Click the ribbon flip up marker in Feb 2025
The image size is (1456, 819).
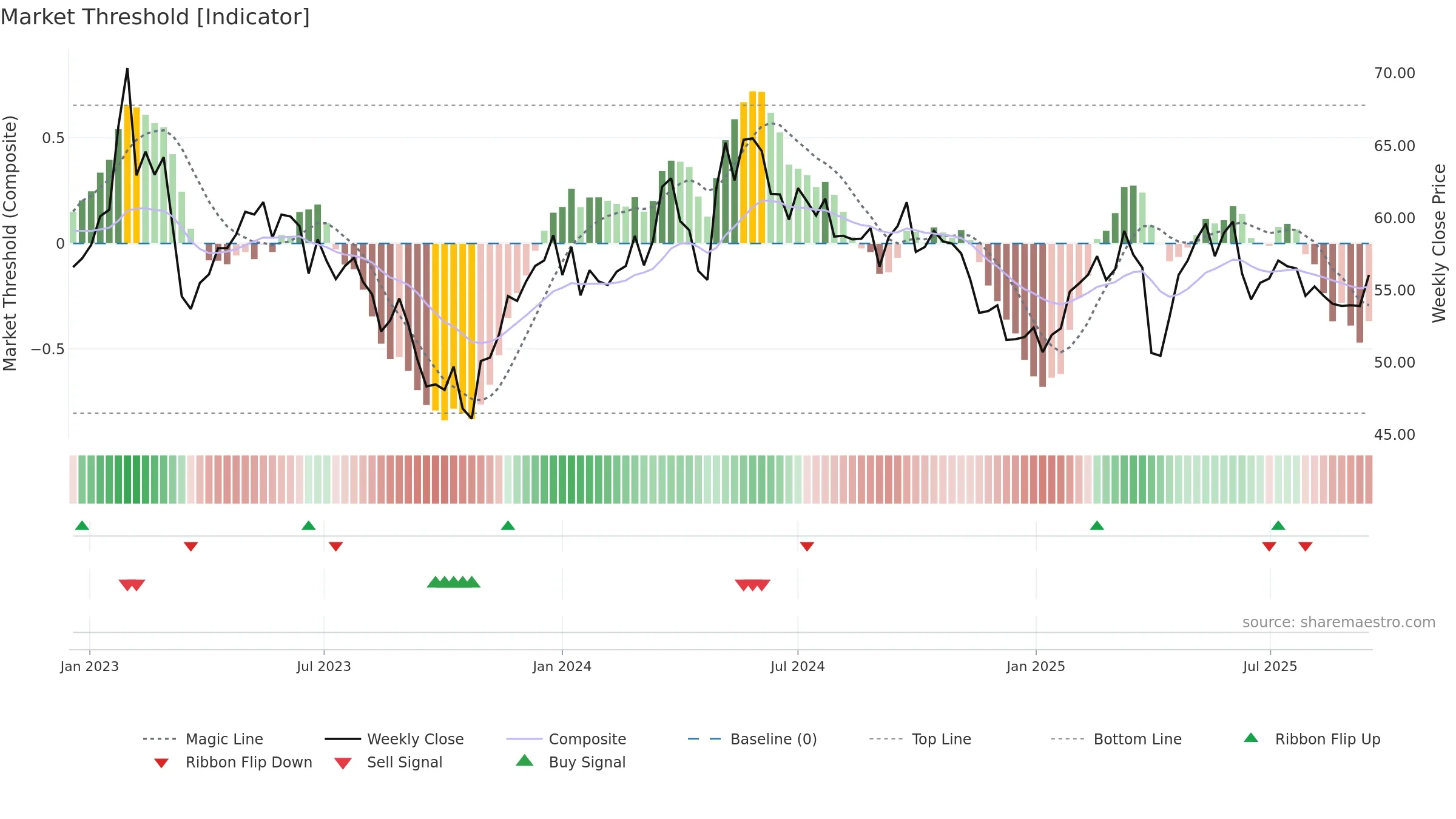pyautogui.click(x=1097, y=525)
